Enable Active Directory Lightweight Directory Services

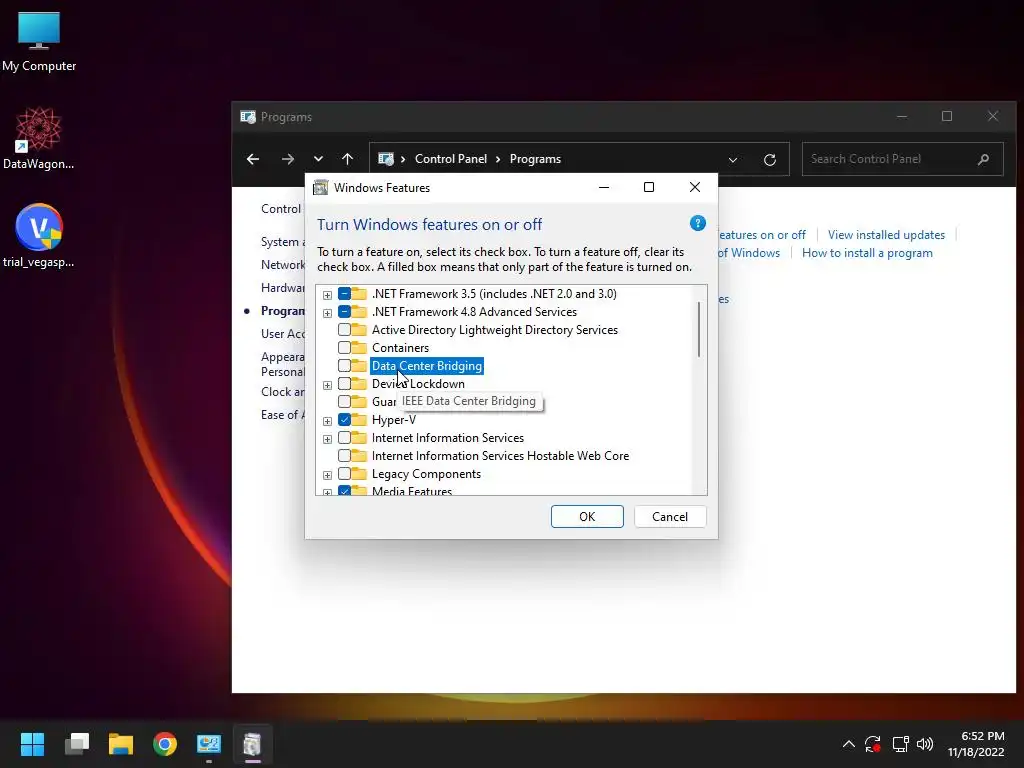[x=344, y=330]
